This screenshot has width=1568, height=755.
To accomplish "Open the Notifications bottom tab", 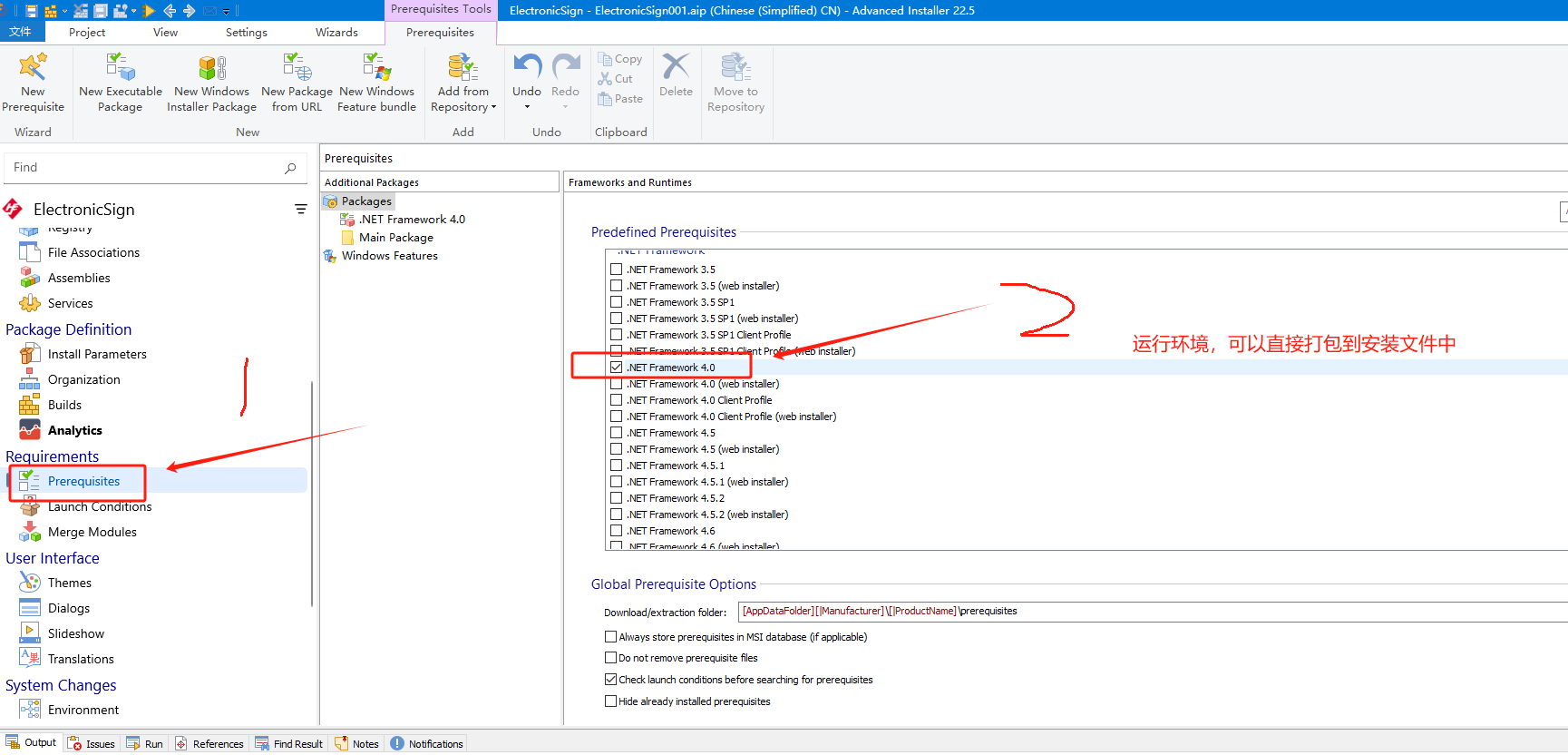I will 427,744.
